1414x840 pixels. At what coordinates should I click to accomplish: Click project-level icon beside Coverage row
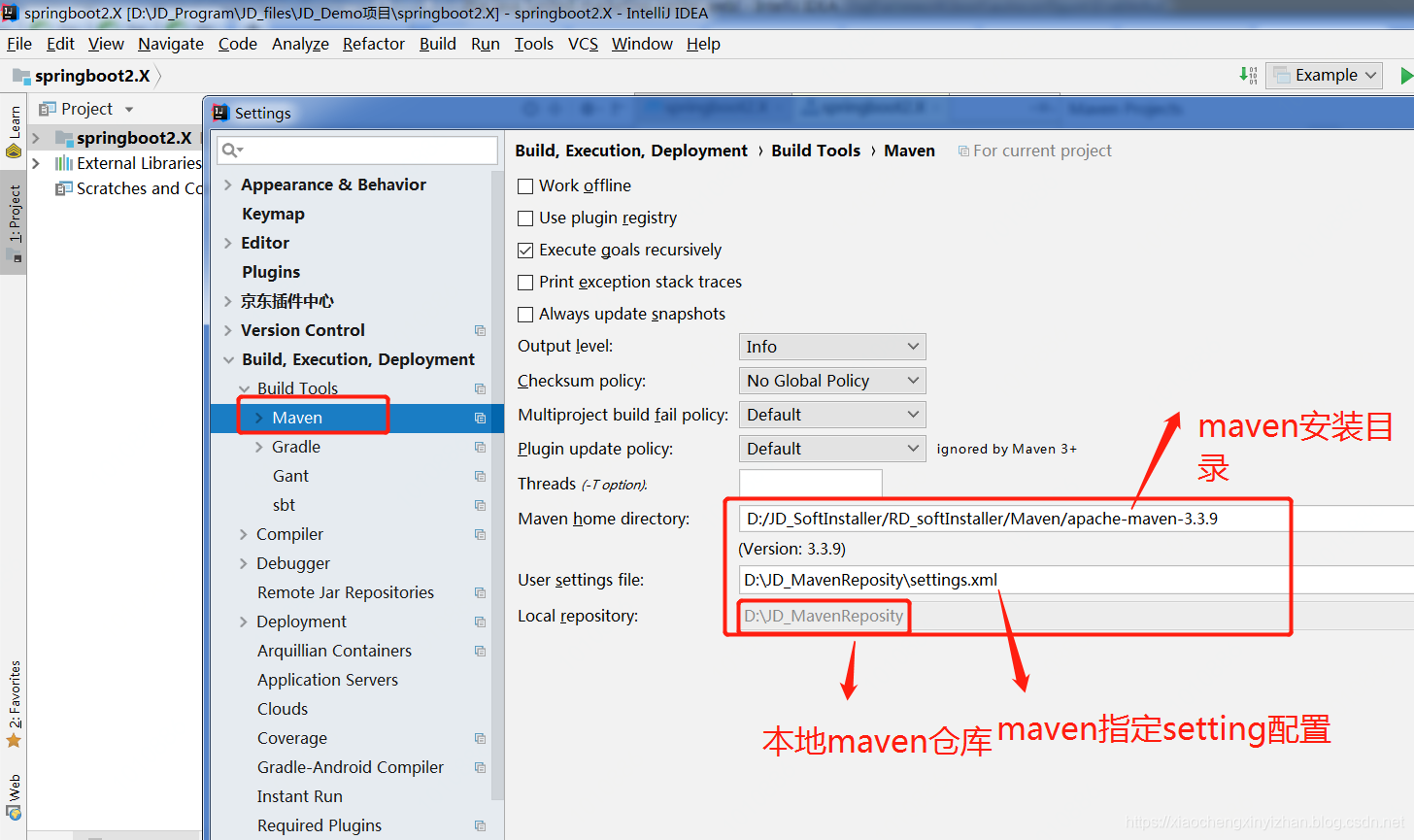coord(480,738)
